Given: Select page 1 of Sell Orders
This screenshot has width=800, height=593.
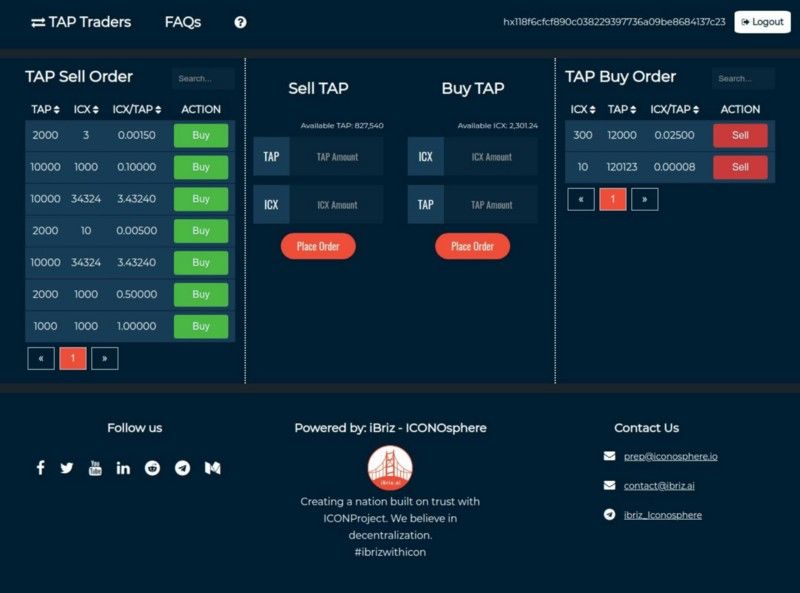Looking at the screenshot, I should 73,358.
